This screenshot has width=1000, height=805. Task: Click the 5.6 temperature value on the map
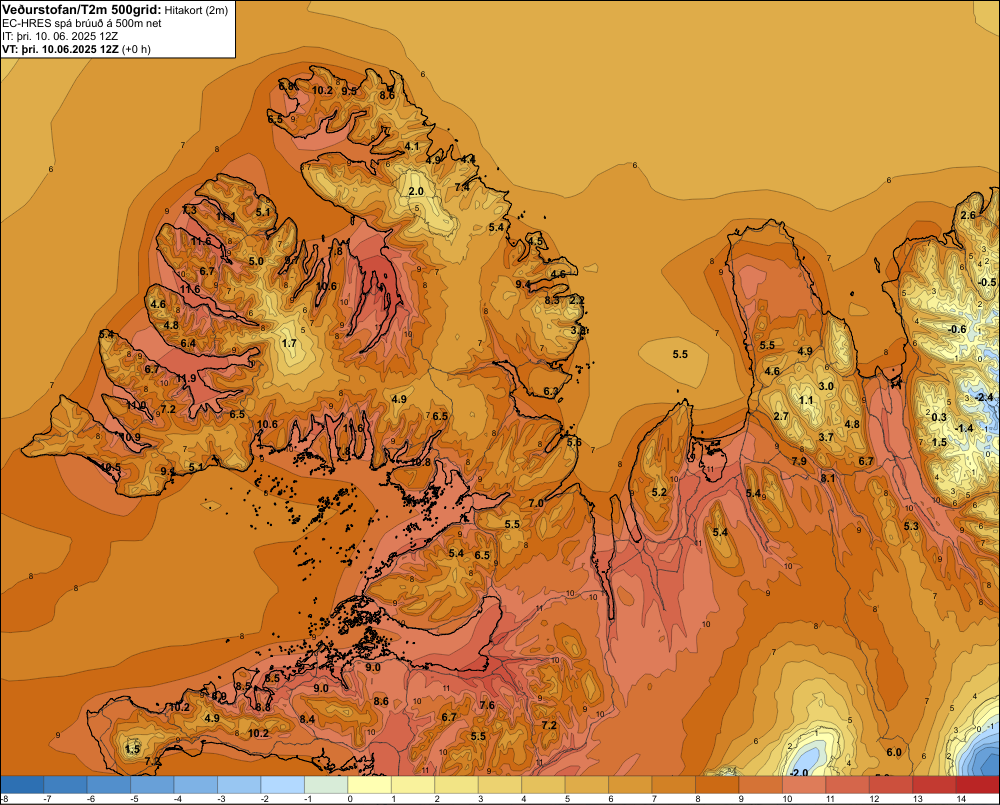pos(573,442)
